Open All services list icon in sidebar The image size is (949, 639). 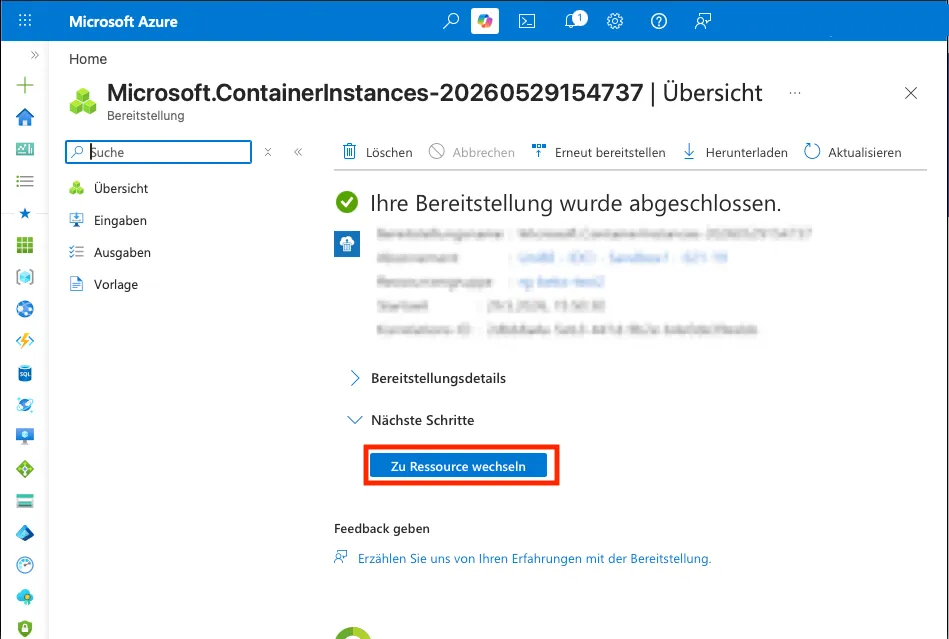coord(25,181)
